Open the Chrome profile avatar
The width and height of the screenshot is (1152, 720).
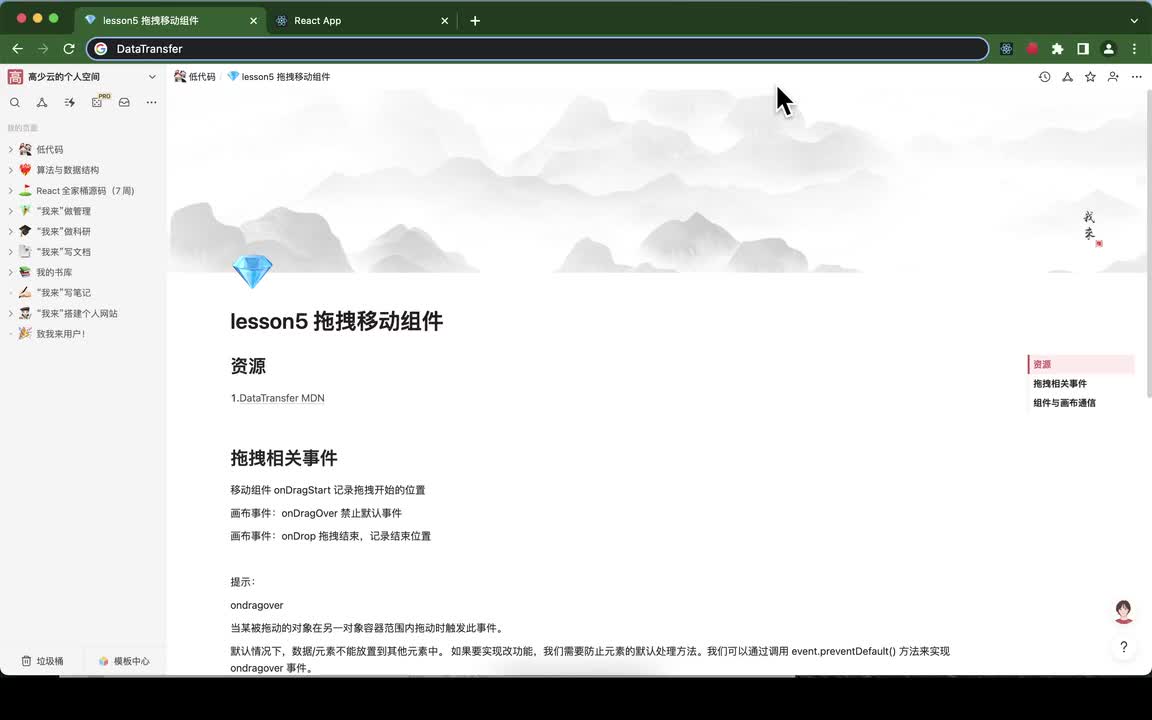(x=1109, y=48)
